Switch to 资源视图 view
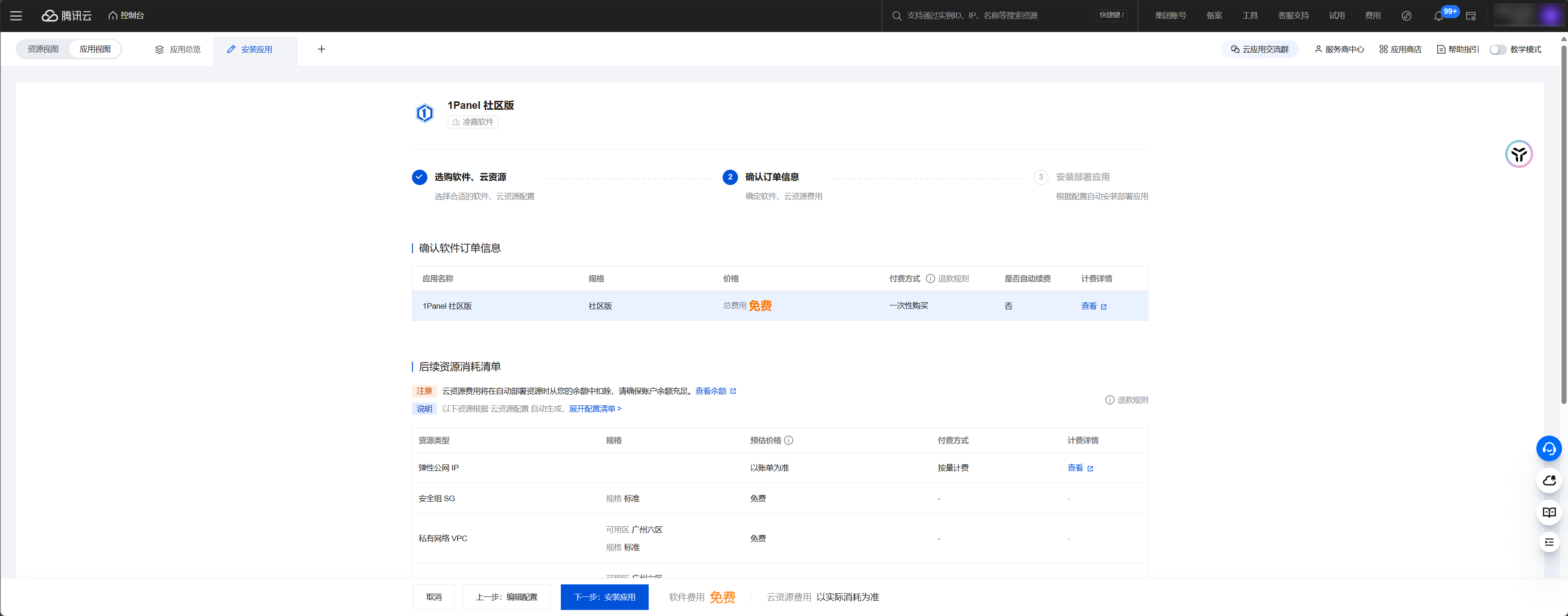The height and width of the screenshot is (616, 1568). coord(43,49)
